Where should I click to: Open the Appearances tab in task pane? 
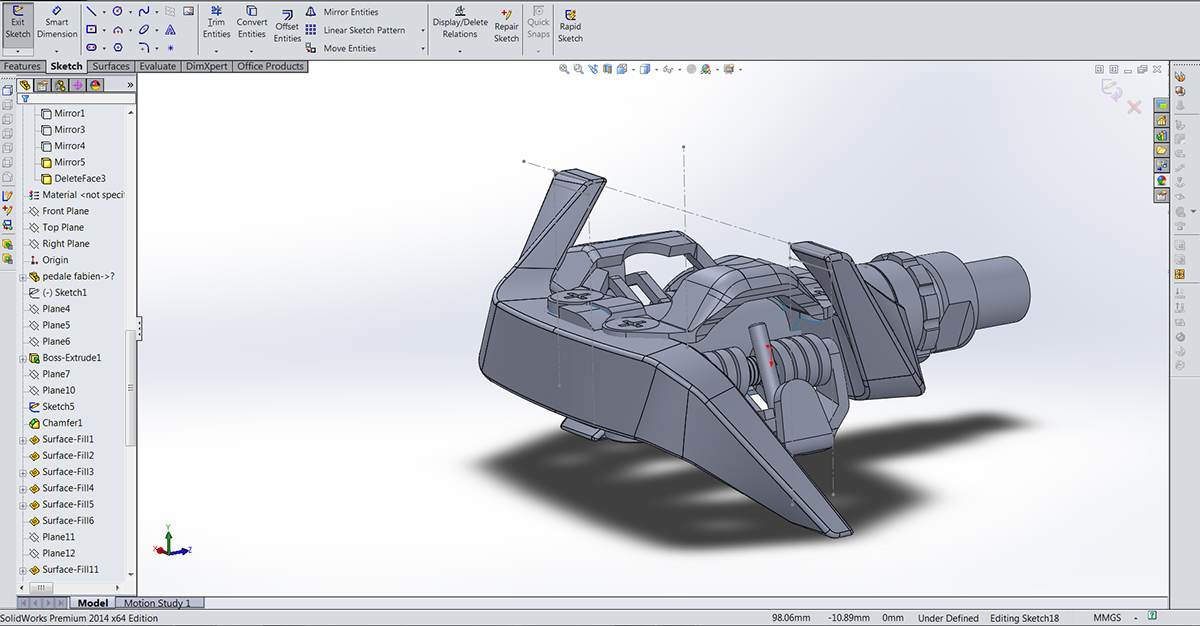[1161, 181]
